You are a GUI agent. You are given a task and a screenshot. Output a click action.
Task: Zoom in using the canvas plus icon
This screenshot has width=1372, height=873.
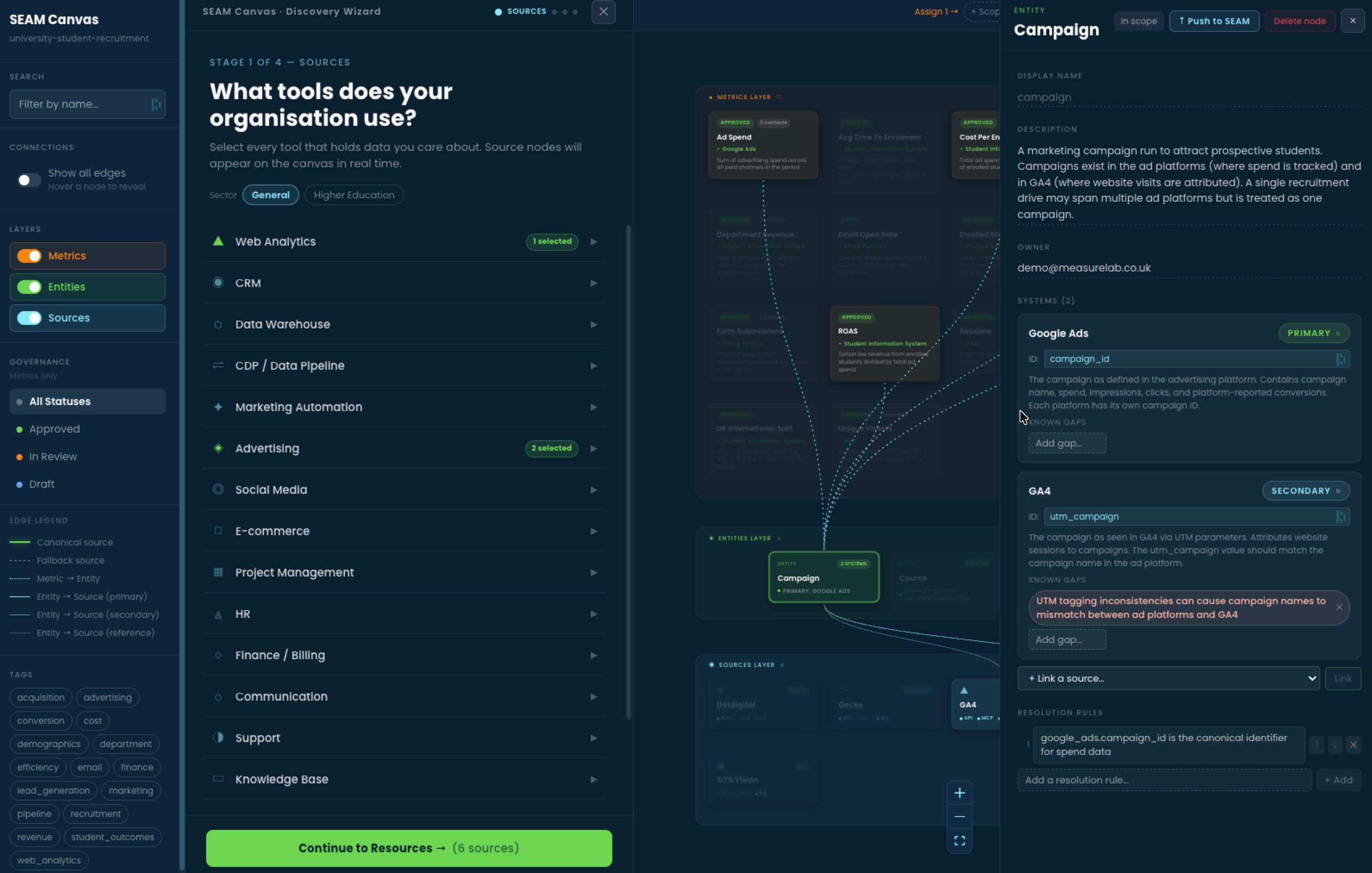(x=959, y=792)
